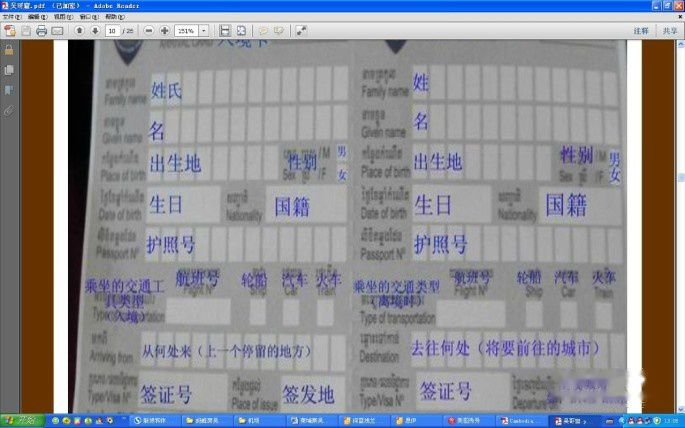Switch to read mode via toolbar icon
The width and height of the screenshot is (685, 428).
(x=301, y=31)
